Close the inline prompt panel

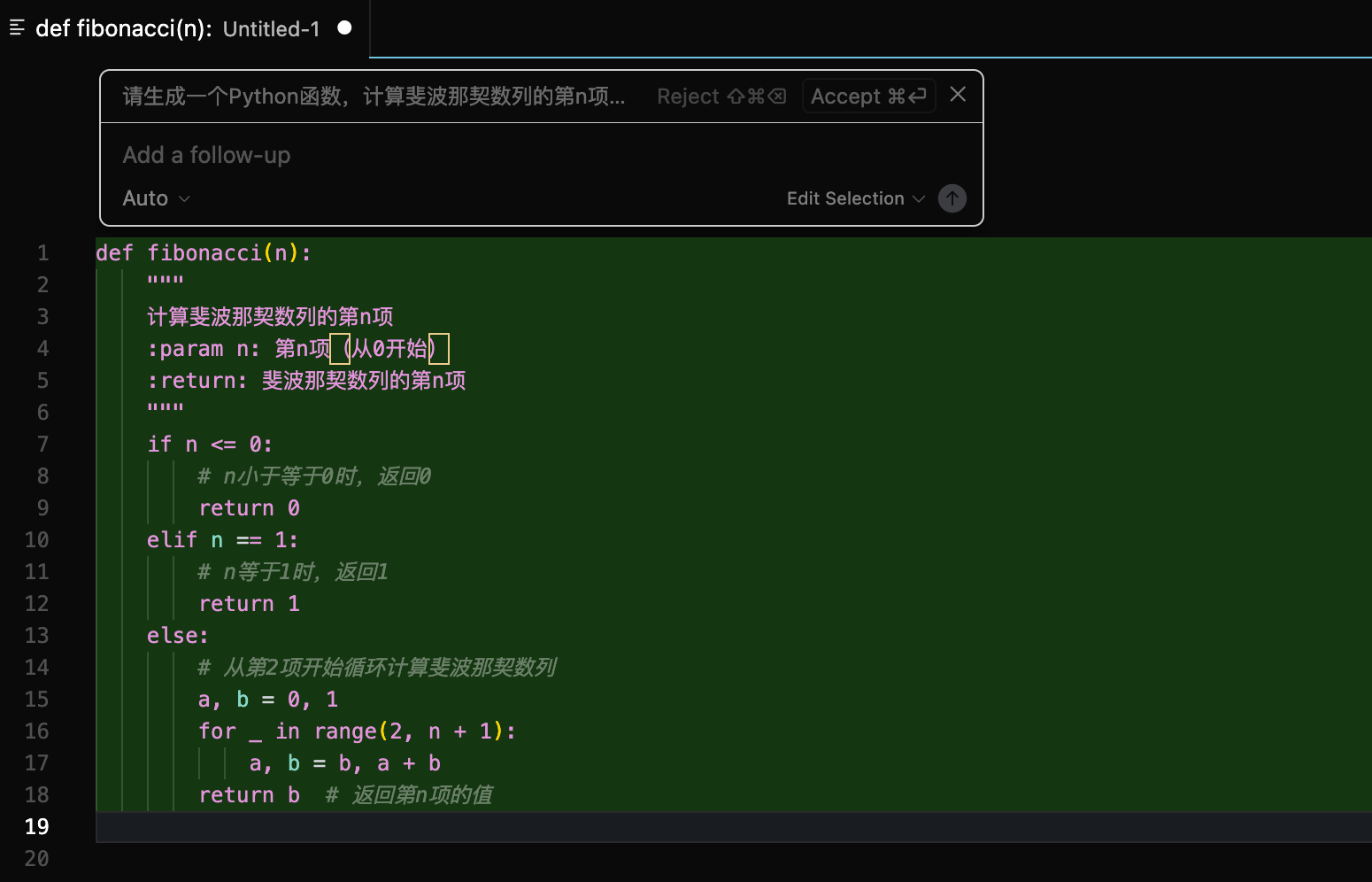pos(958,95)
